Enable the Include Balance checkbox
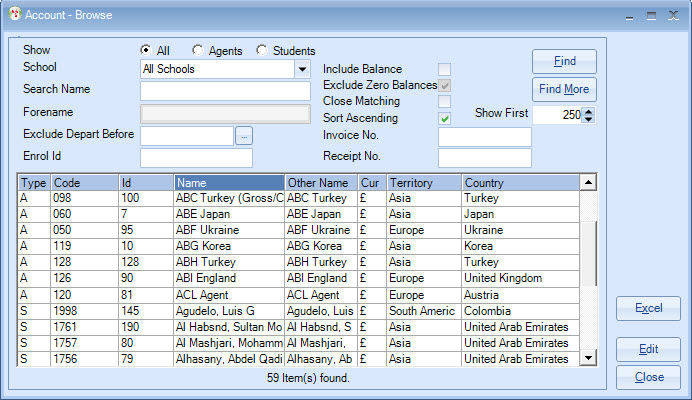The image size is (692, 400). click(444, 69)
